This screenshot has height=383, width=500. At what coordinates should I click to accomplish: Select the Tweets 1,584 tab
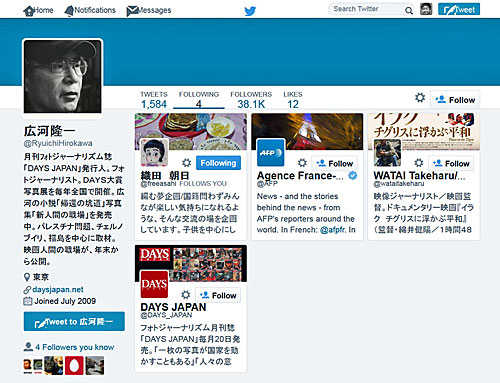pos(154,100)
